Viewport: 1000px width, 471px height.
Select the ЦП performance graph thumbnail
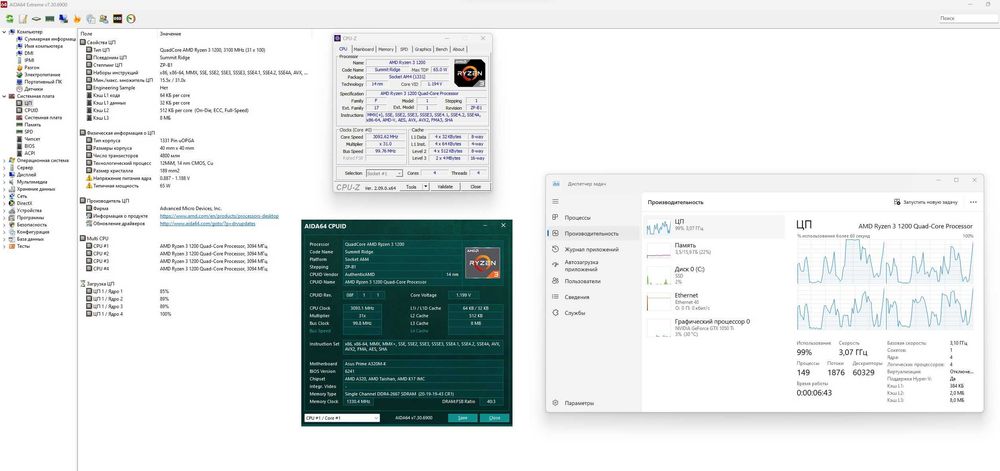pos(658,226)
